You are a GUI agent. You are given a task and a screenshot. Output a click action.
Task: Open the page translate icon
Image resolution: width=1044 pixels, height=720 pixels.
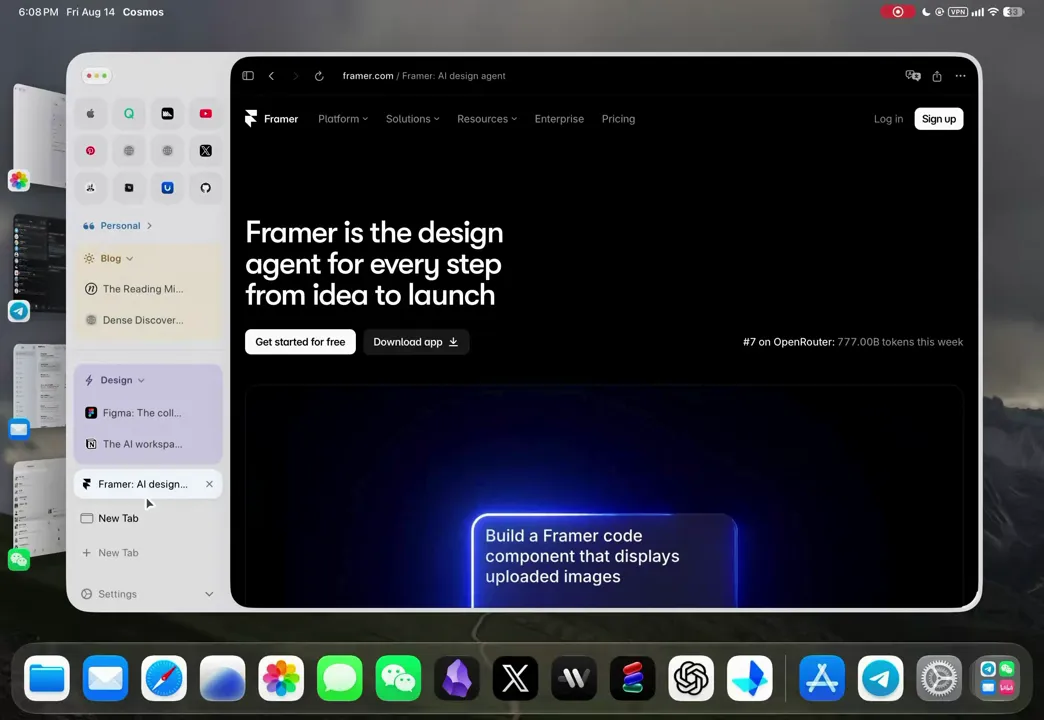tap(913, 76)
